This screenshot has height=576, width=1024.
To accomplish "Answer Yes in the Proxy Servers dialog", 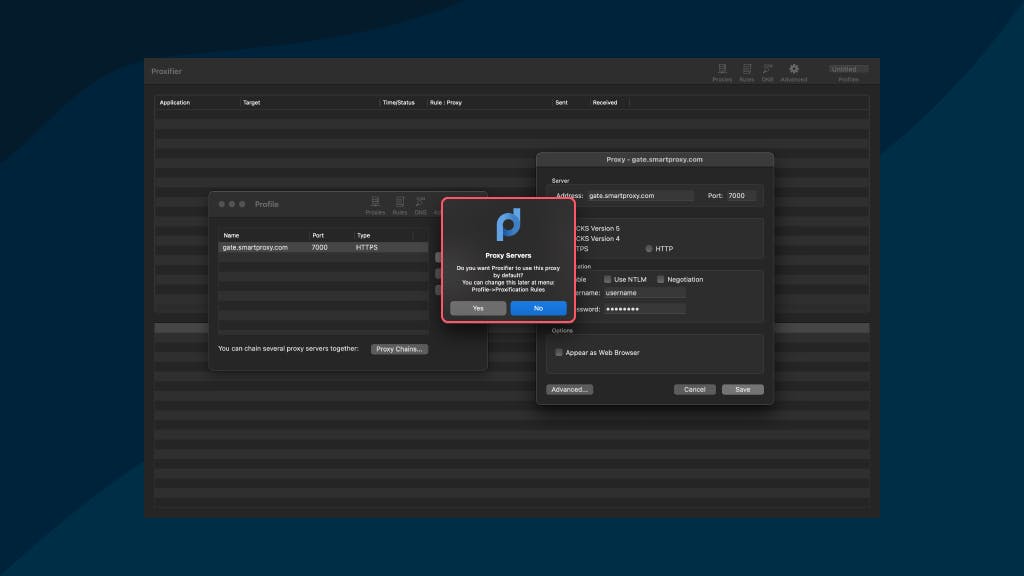I will coord(478,308).
